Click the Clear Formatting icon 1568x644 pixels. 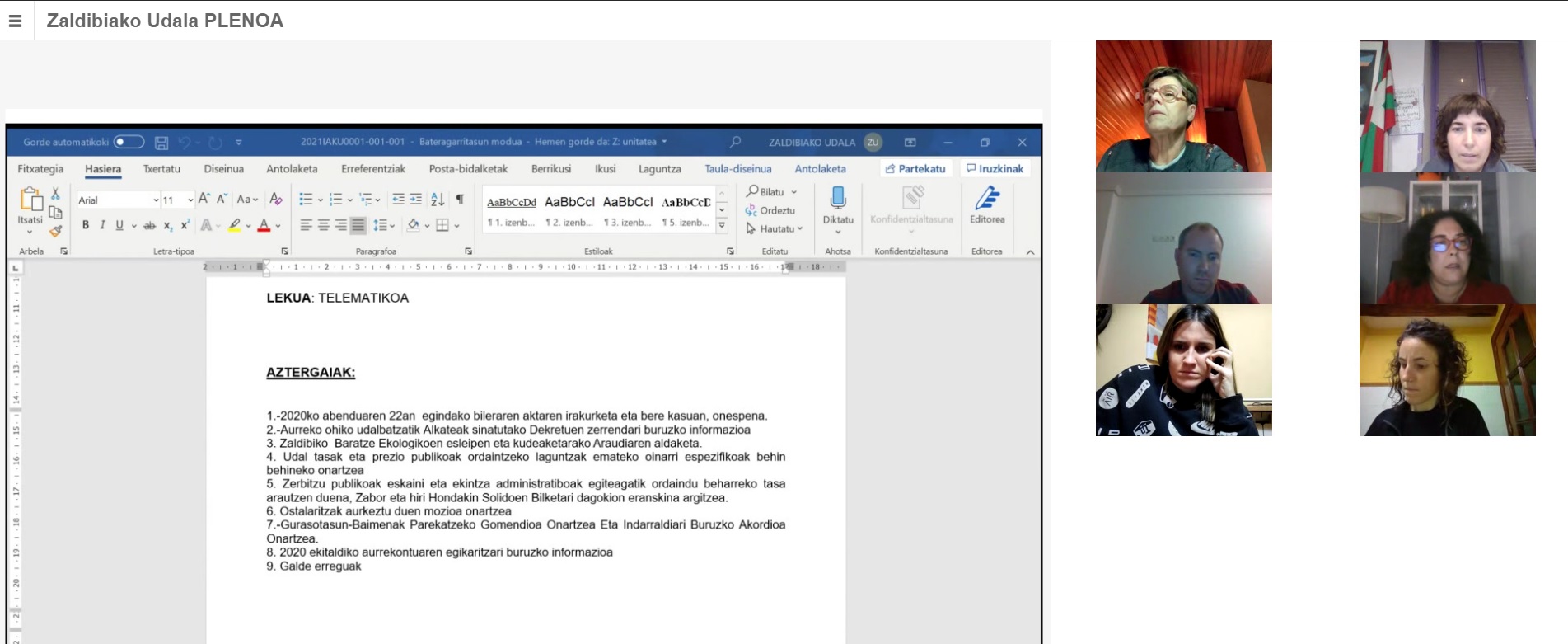coord(276,200)
